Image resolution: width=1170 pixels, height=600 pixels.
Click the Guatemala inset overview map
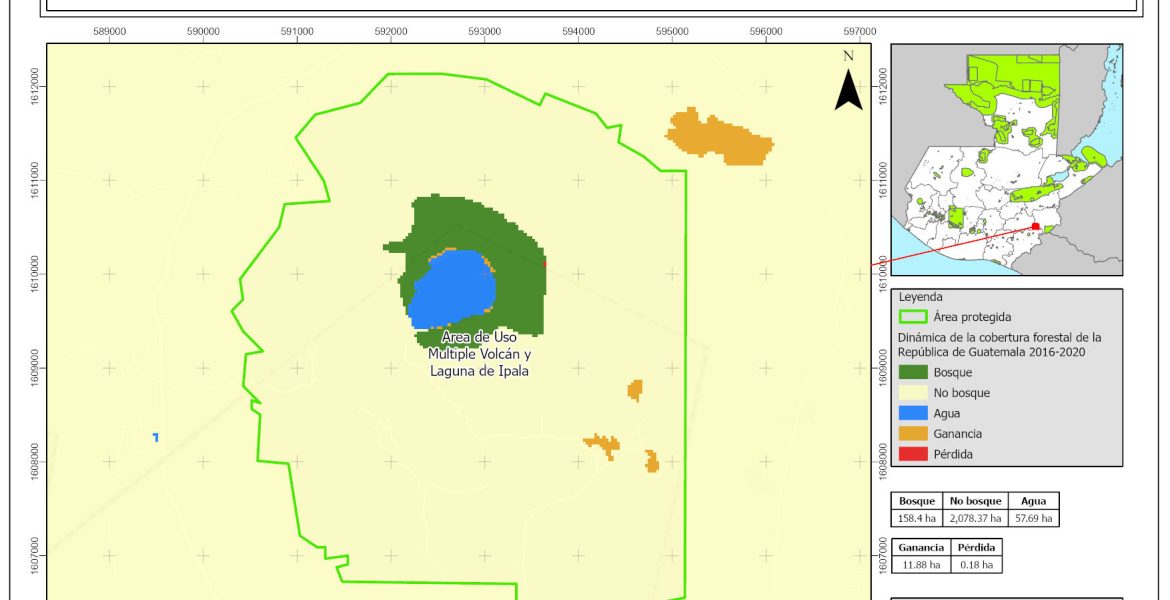point(1005,158)
